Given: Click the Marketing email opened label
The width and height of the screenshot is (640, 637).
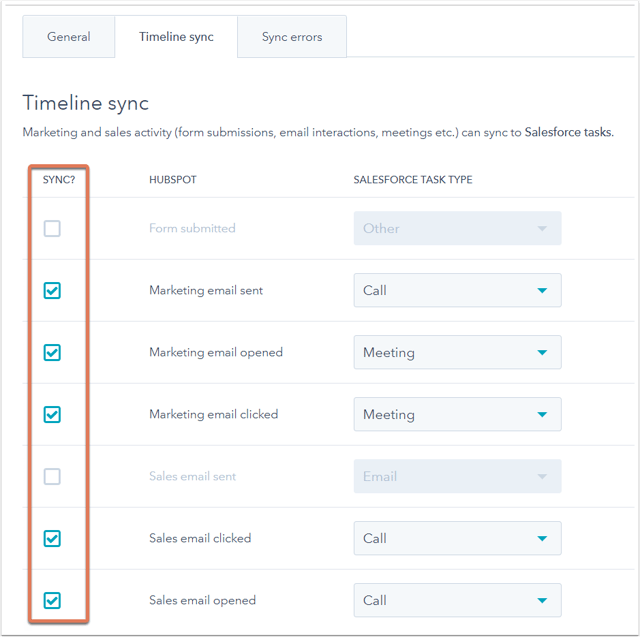Looking at the screenshot, I should tap(216, 353).
